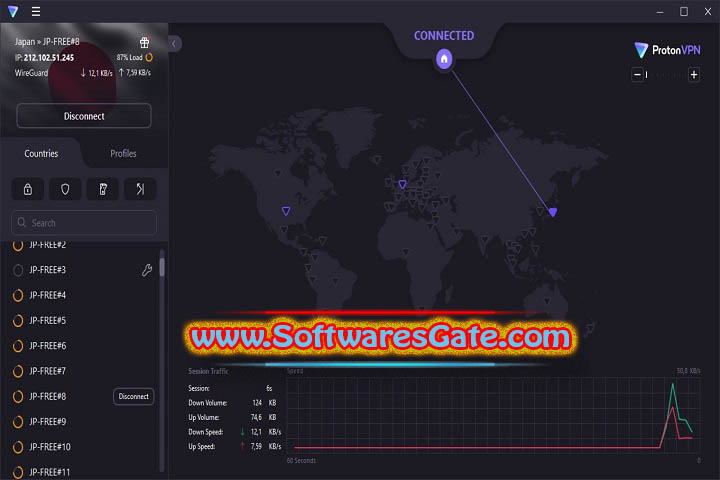
Task: Click the CONNECTED status label
Action: 444,36
